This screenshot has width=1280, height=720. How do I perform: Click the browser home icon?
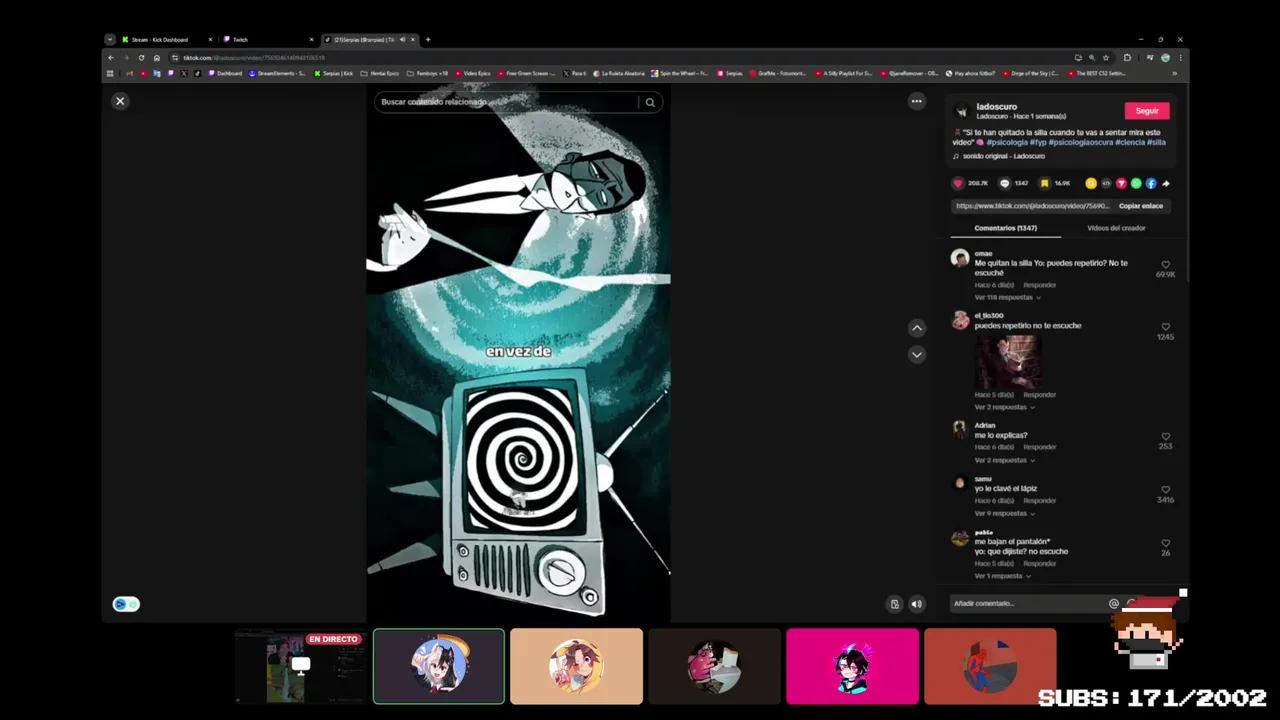coord(156,58)
